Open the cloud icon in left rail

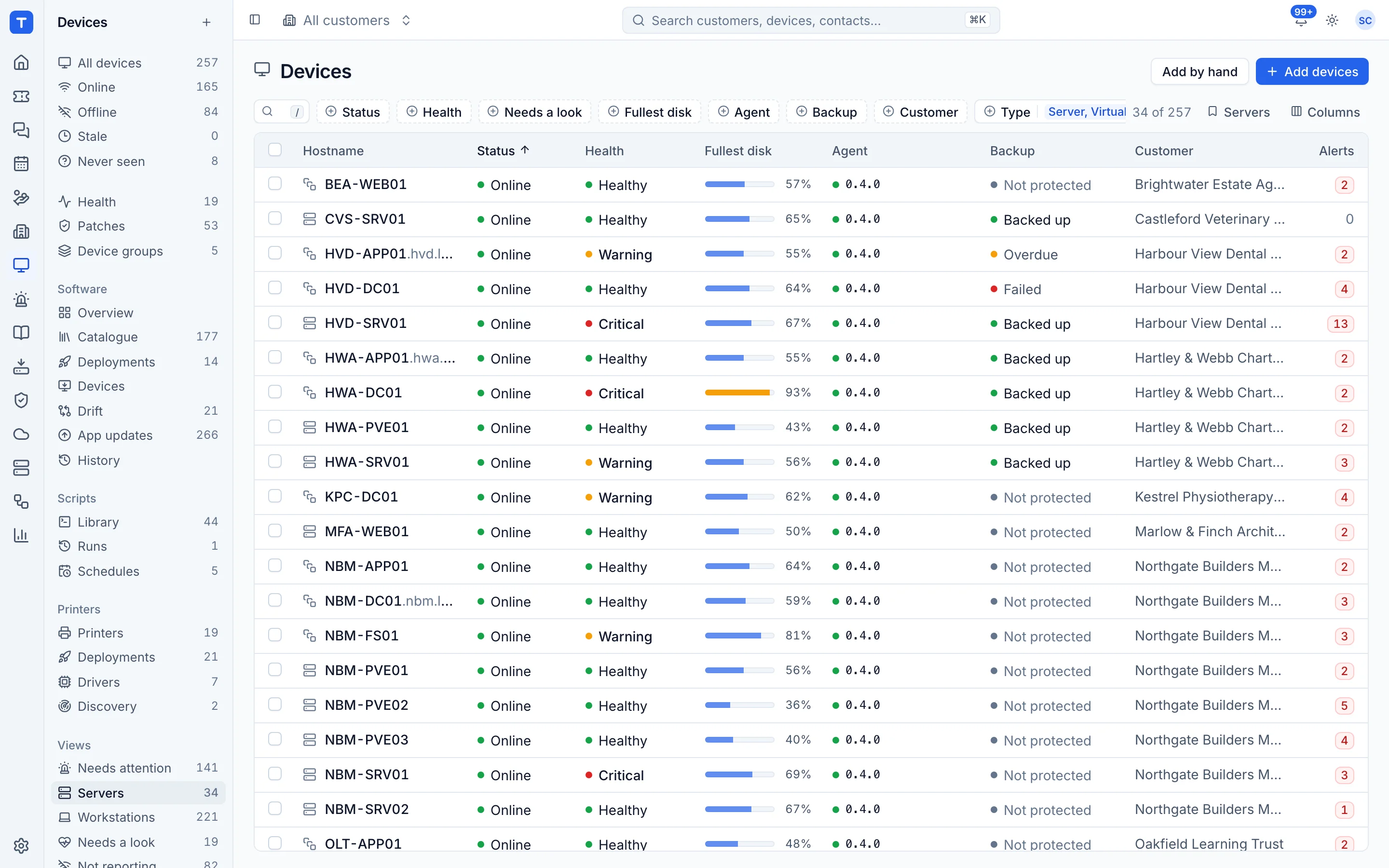[21, 434]
